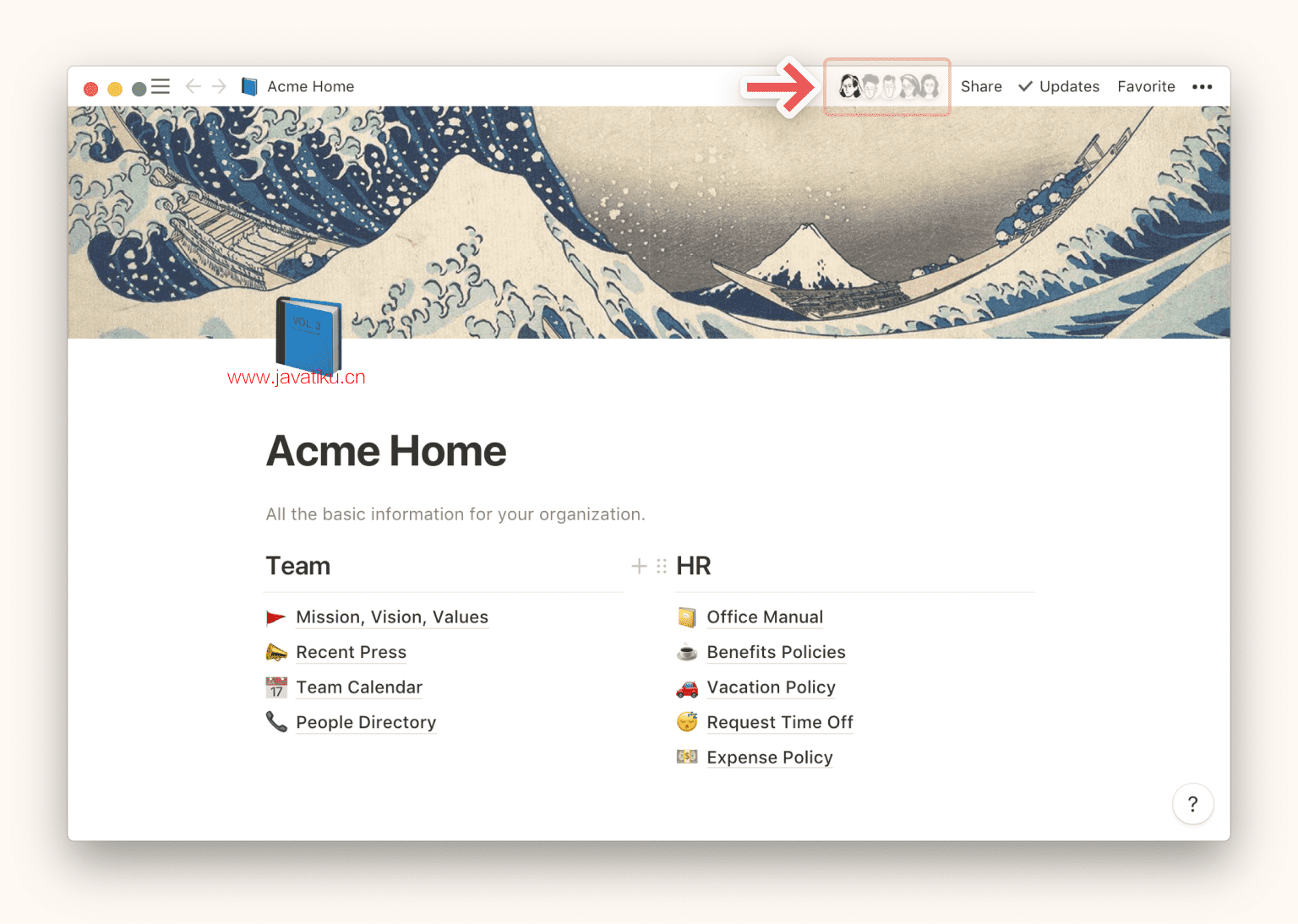
Task: Open the Acme Home breadcrumb title
Action: [311, 86]
